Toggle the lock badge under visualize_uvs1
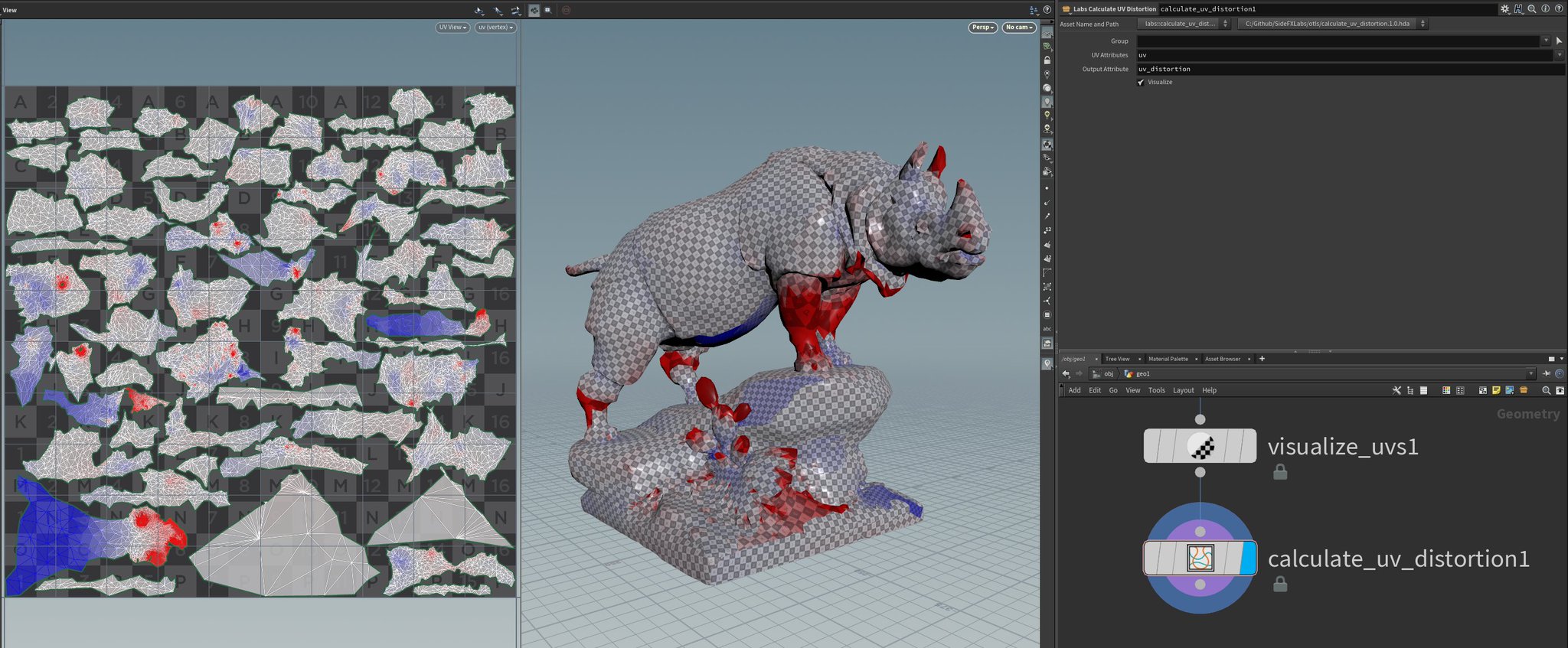 pyautogui.click(x=1280, y=472)
